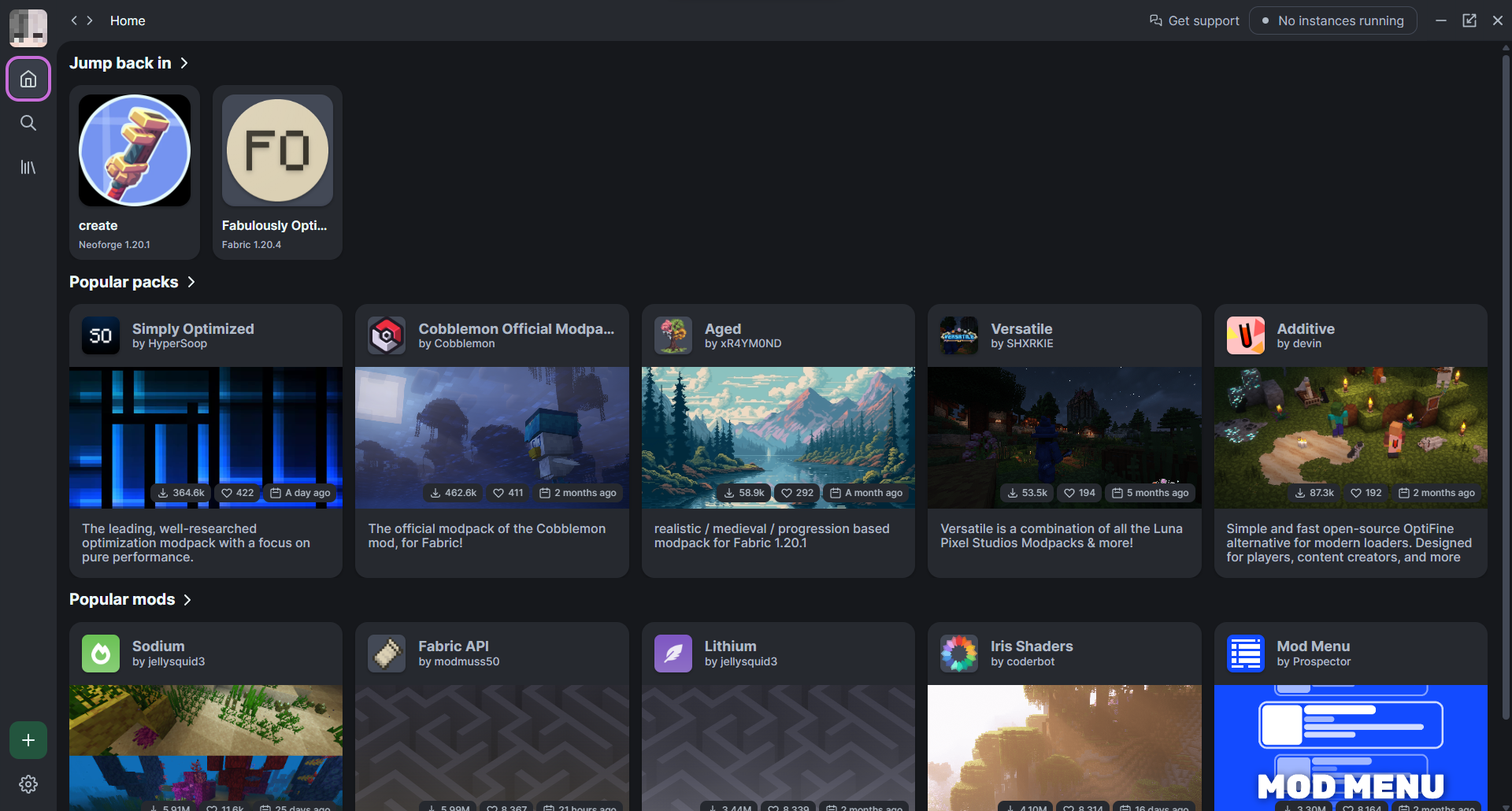Expand Popular mods section chevron
Image resolution: width=1512 pixels, height=811 pixels.
[187, 600]
